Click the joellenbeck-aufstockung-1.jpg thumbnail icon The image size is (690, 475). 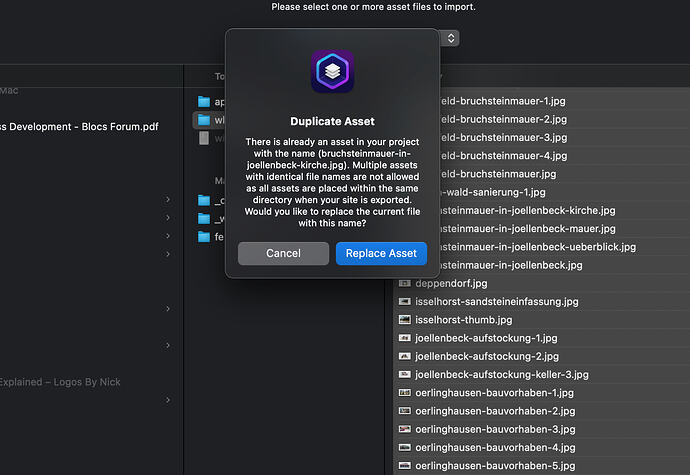(405, 338)
